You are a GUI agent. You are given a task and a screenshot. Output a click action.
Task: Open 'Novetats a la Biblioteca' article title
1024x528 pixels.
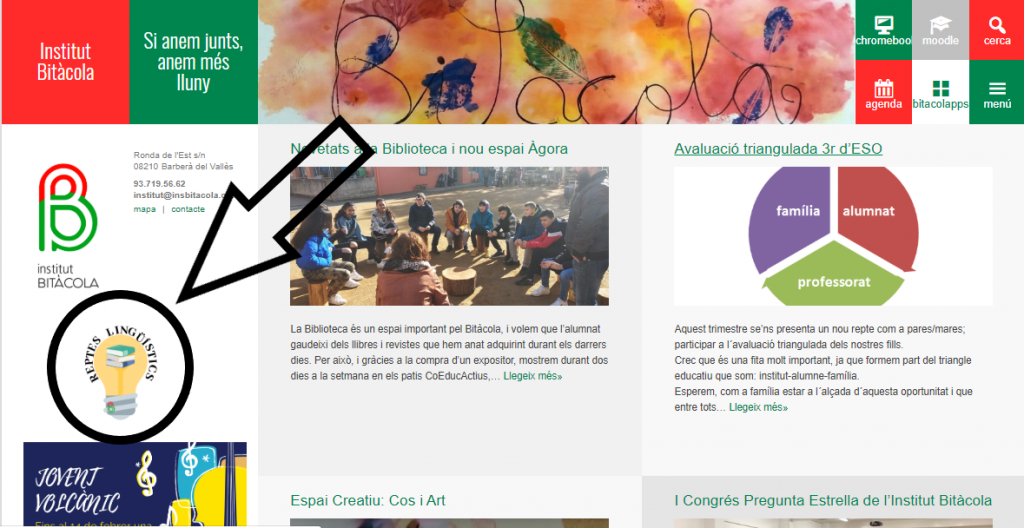point(429,149)
